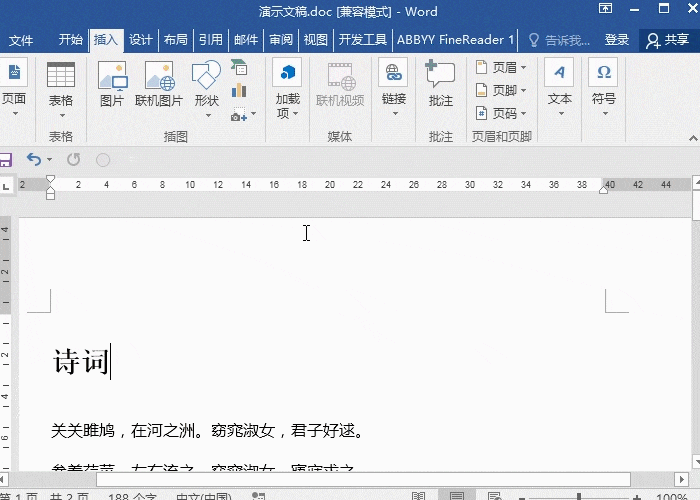Screen dimensions: 700x500
Task: Switch to the 开始 home tab
Action: click(x=71, y=40)
